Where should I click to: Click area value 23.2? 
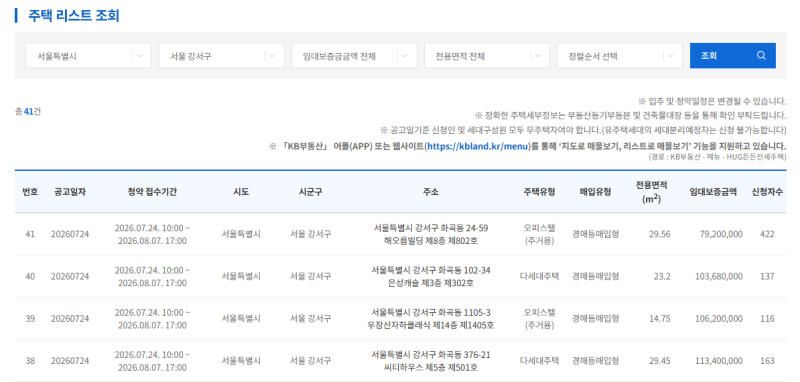(662, 276)
